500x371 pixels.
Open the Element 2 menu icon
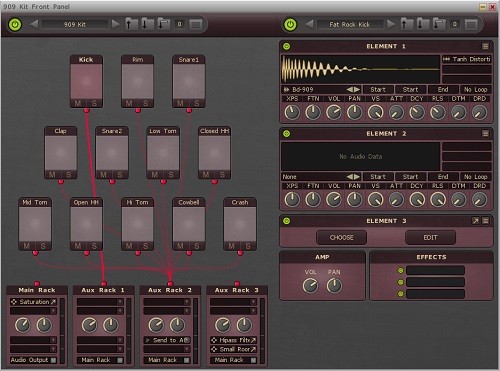click(x=485, y=134)
